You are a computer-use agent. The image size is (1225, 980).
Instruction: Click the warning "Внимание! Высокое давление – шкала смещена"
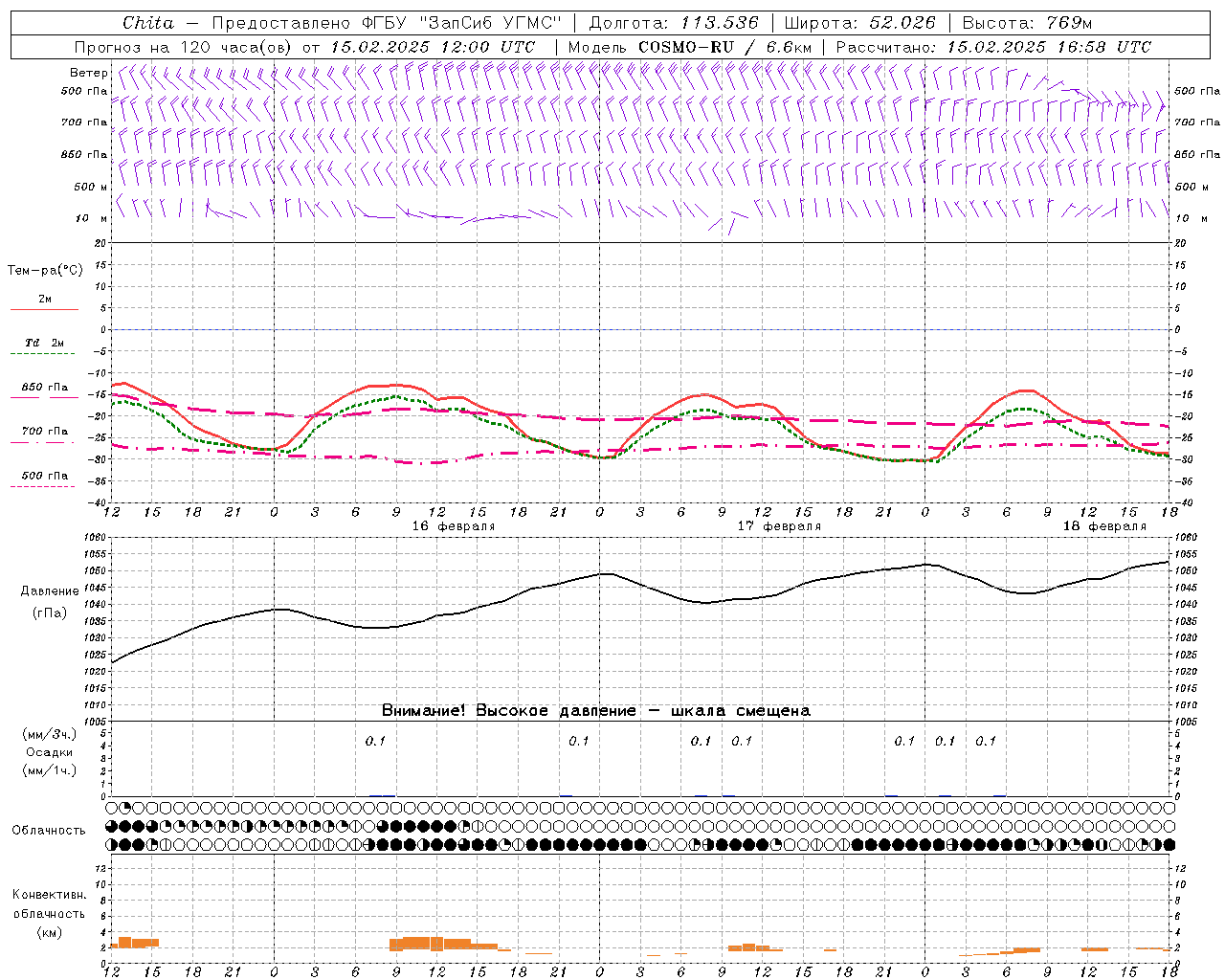[595, 710]
